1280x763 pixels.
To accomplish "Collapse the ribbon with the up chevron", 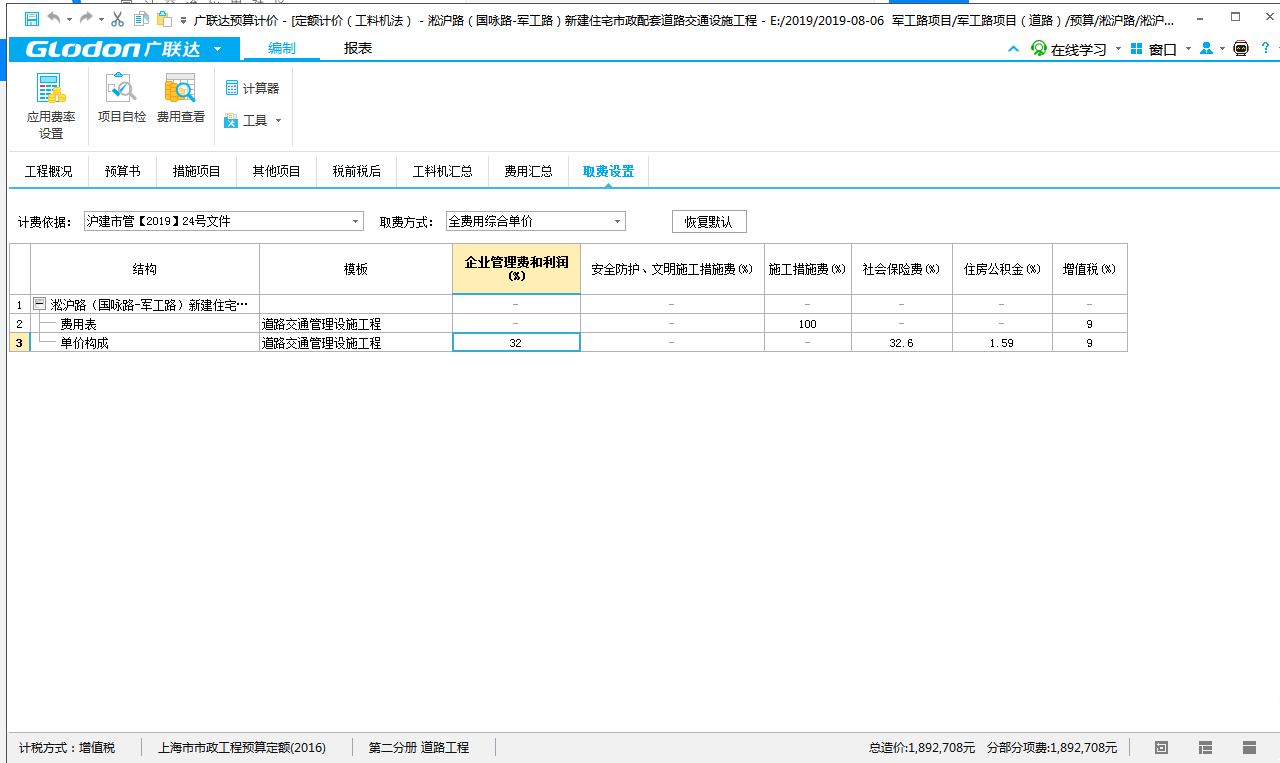I will click(x=1014, y=49).
